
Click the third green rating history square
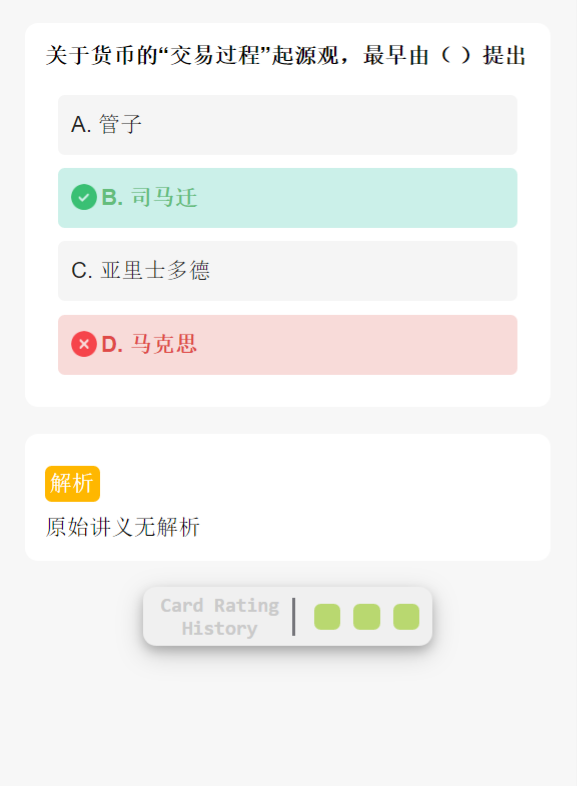click(406, 617)
